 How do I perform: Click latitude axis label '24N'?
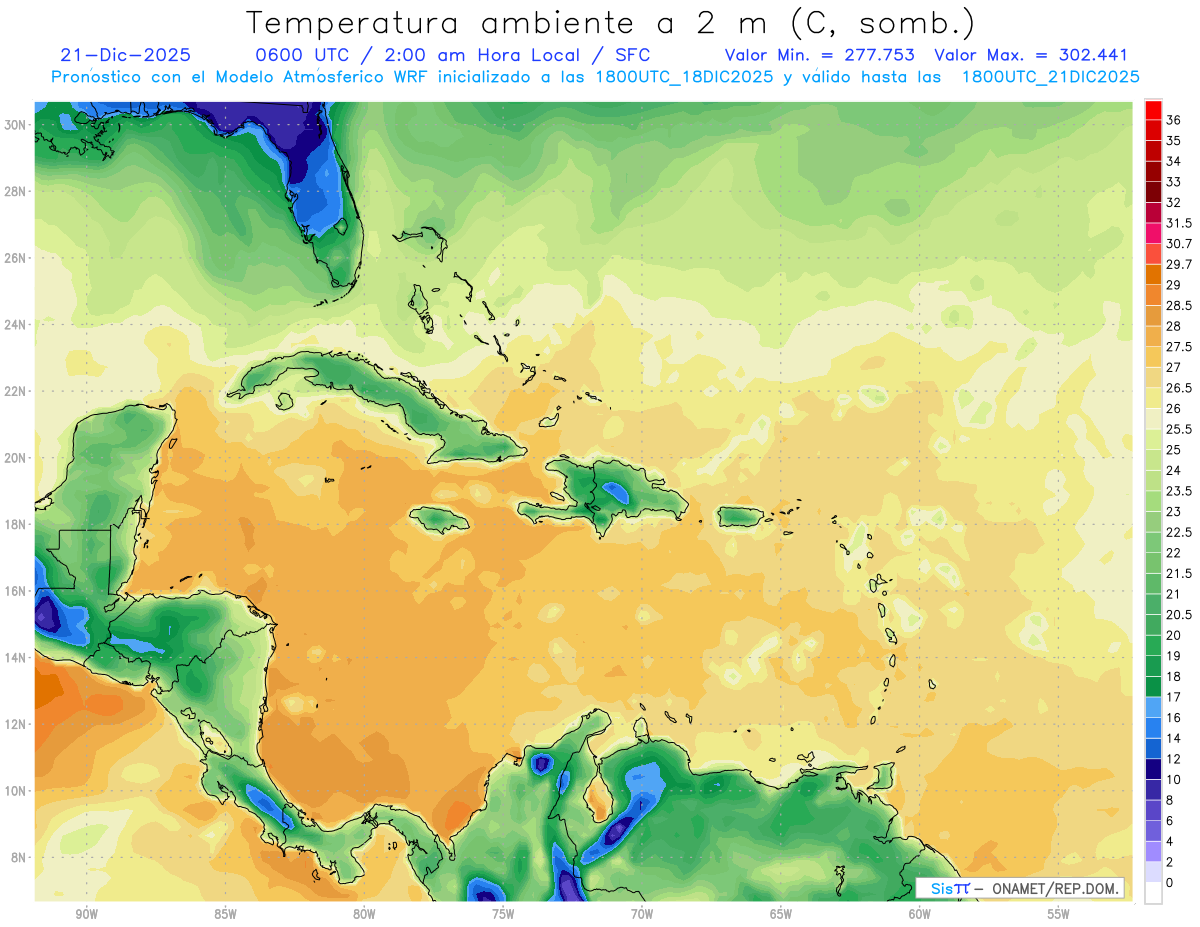click(x=15, y=325)
